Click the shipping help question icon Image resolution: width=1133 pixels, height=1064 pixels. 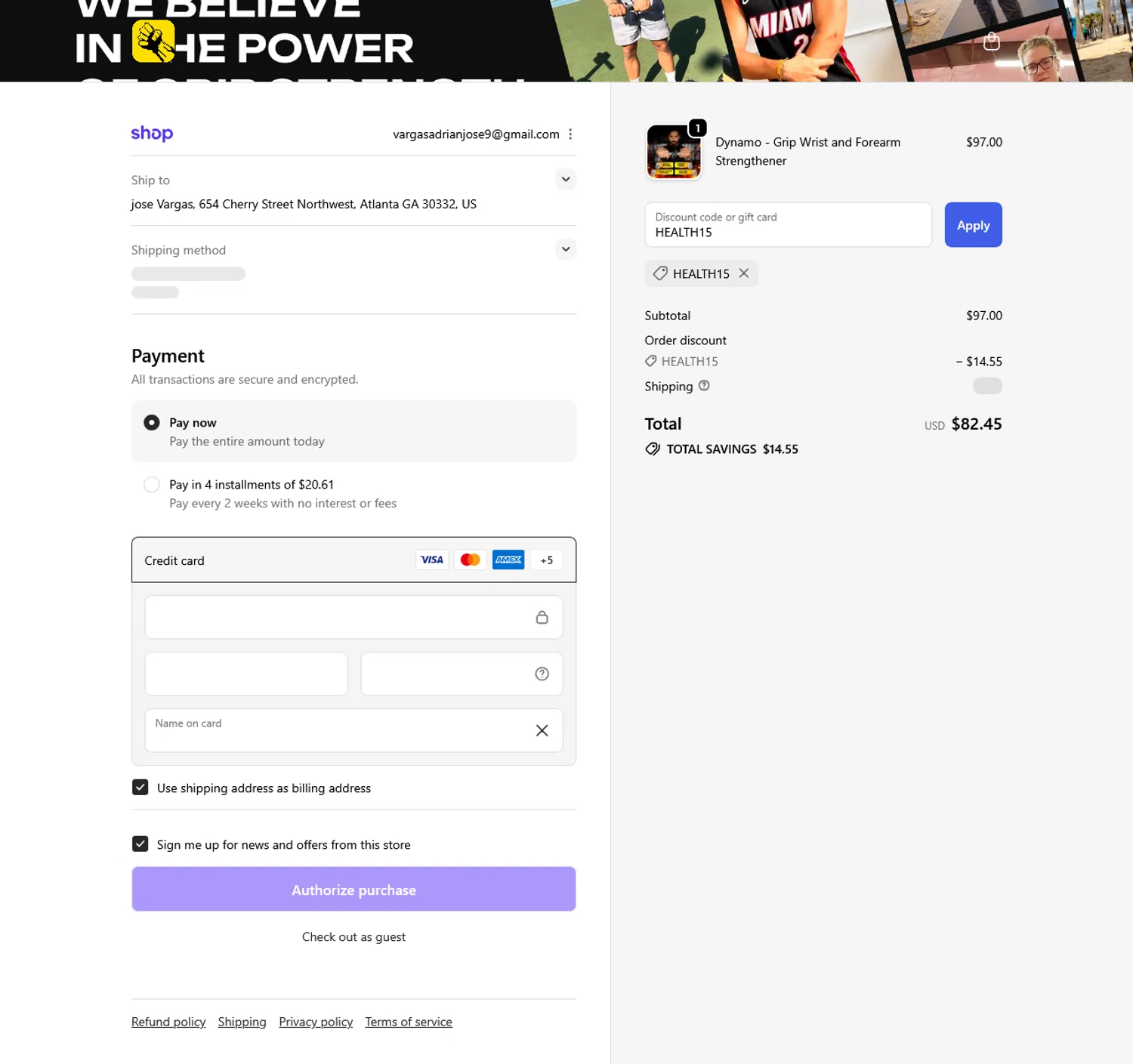click(x=704, y=386)
